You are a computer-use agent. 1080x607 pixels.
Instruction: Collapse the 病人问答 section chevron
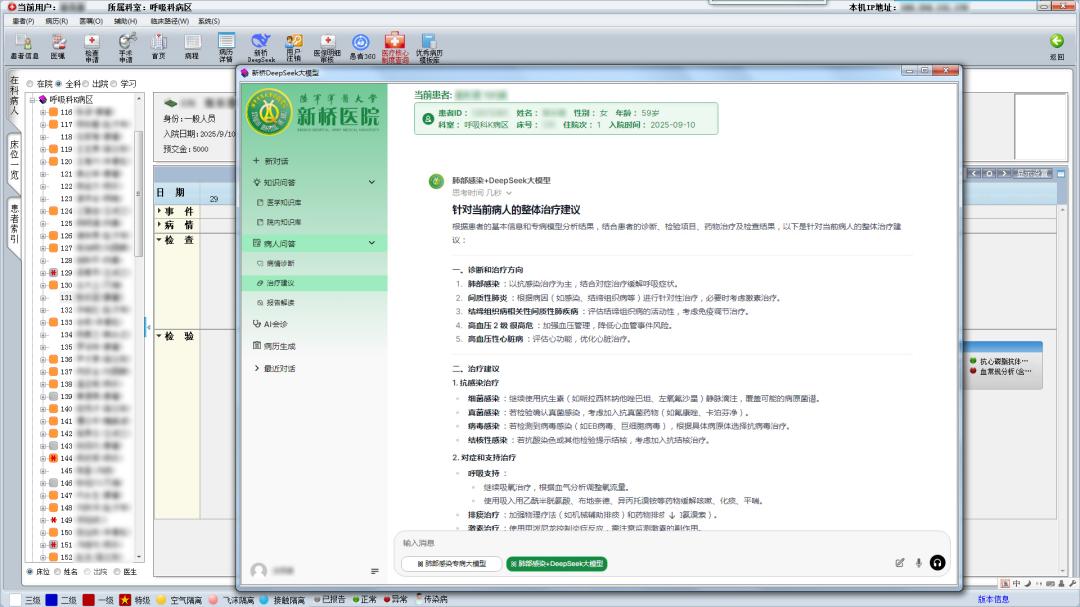coord(372,243)
